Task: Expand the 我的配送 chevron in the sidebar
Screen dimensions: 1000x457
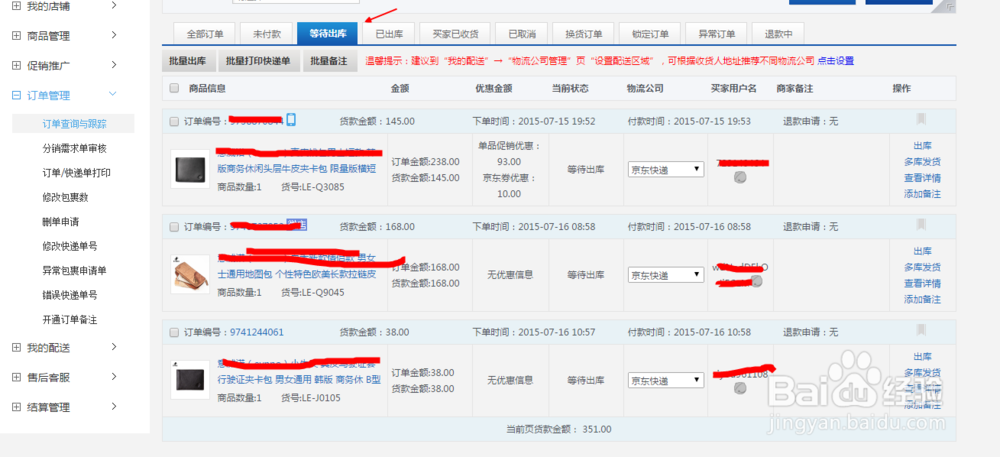Action: 114,347
